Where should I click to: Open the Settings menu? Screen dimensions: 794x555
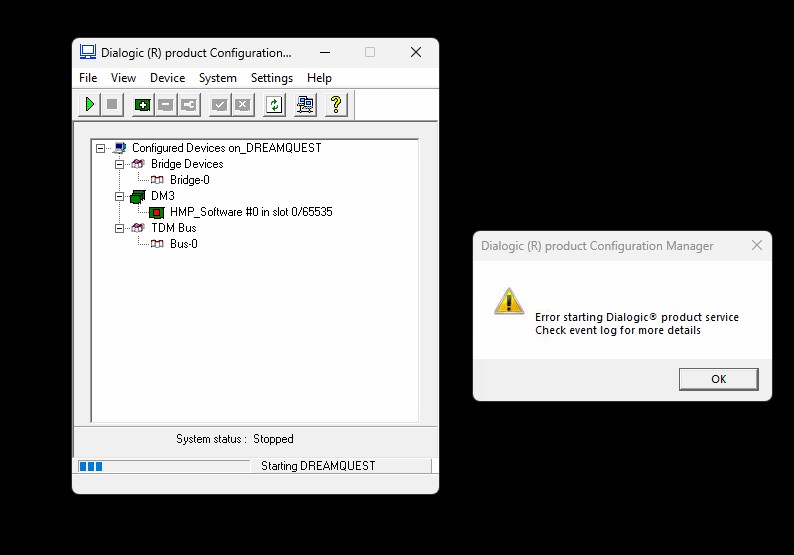(271, 78)
